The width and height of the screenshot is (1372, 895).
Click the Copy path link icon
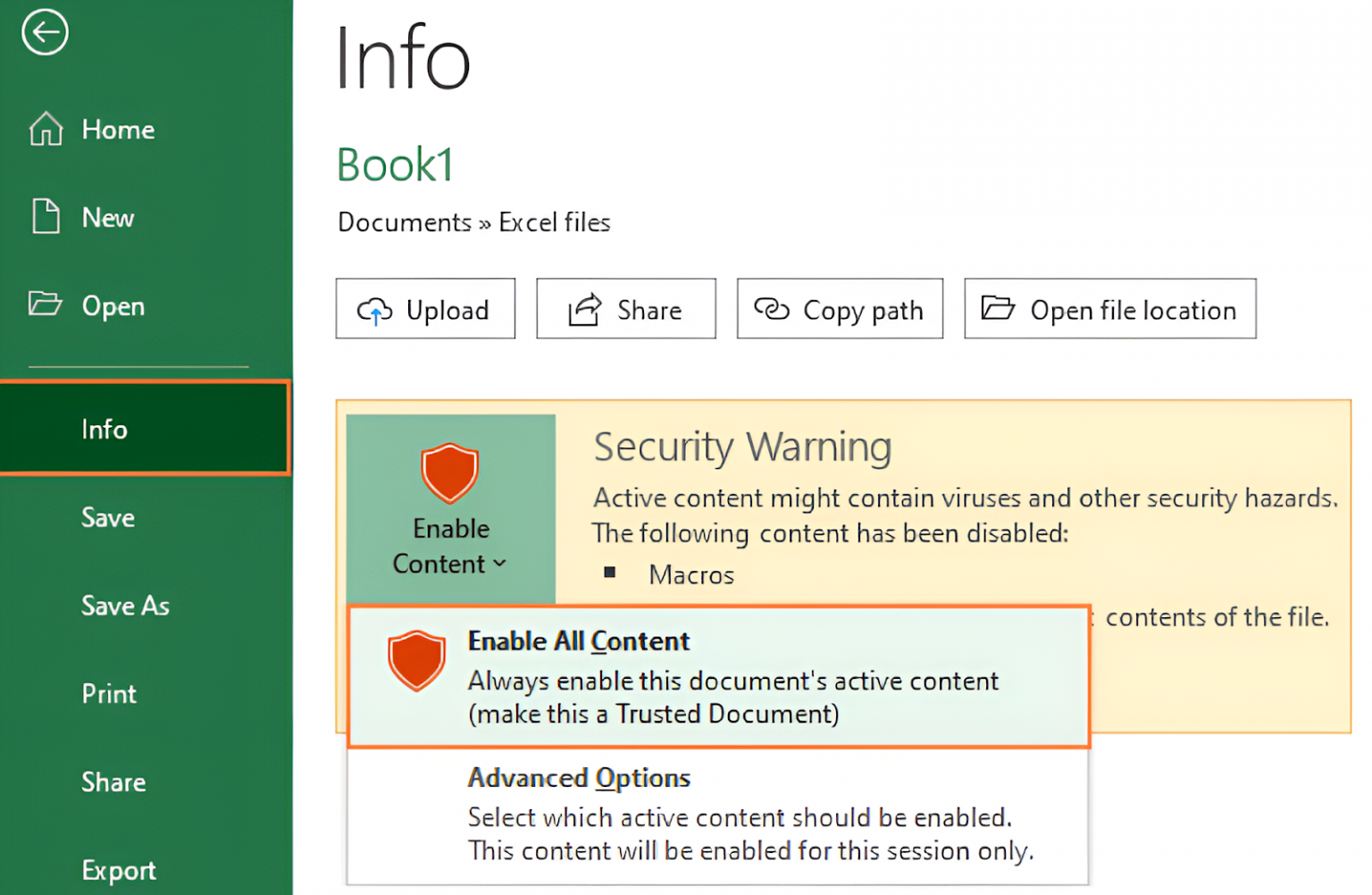(x=774, y=308)
